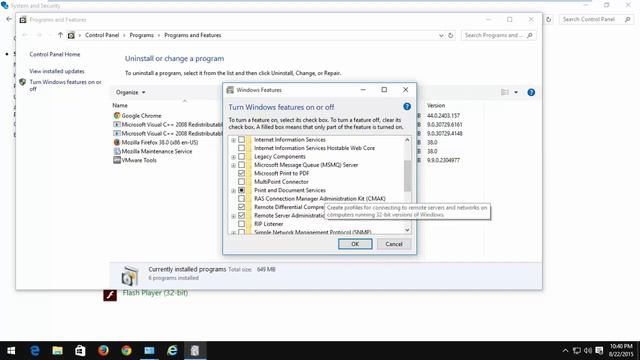The height and width of the screenshot is (360, 640).
Task: Click scroll up arrow in features list
Action: (407, 140)
